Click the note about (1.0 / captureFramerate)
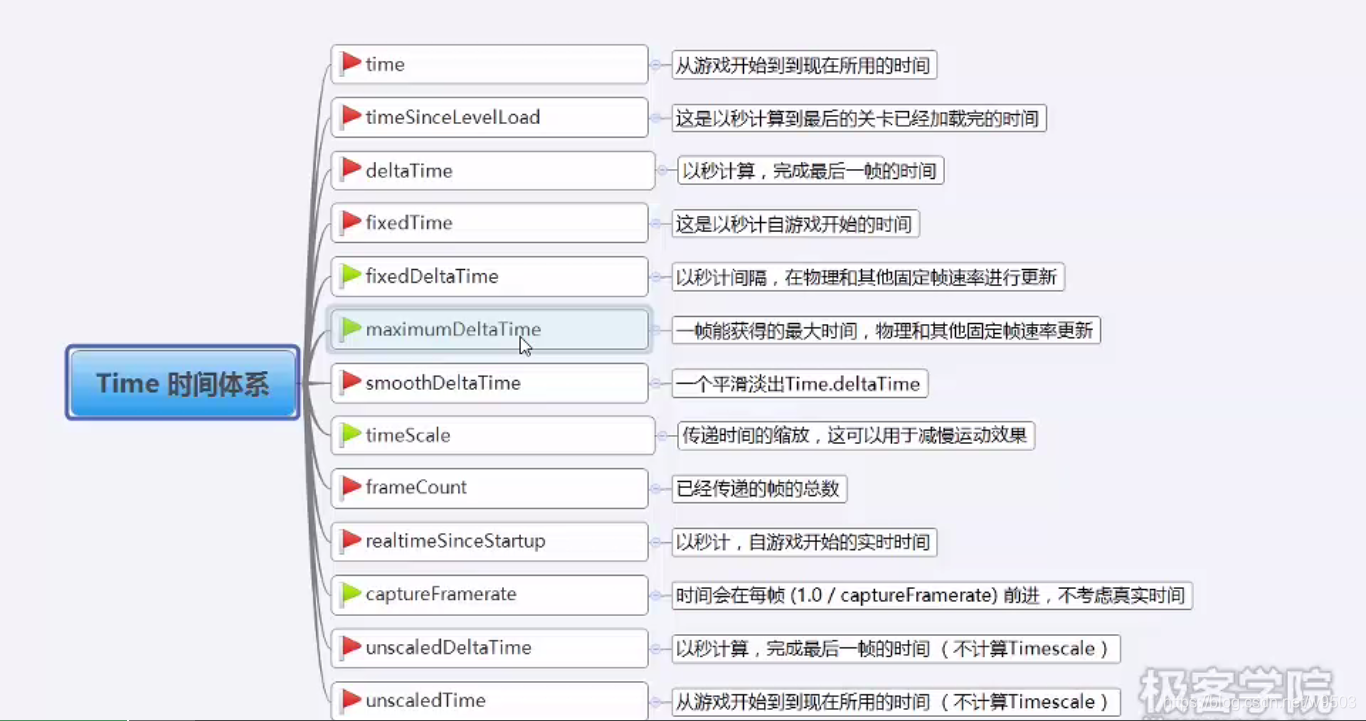 tap(931, 596)
